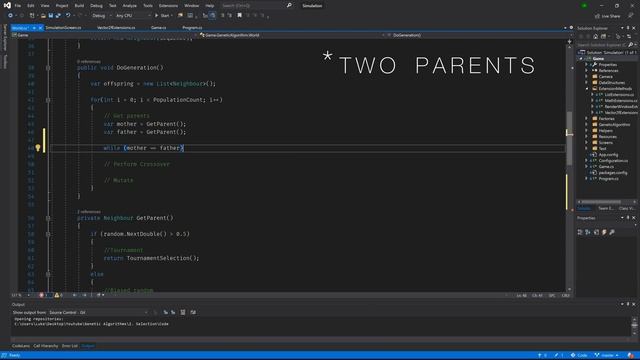Open the Edit menu
This screenshot has height=360, width=640.
(x=31, y=6)
